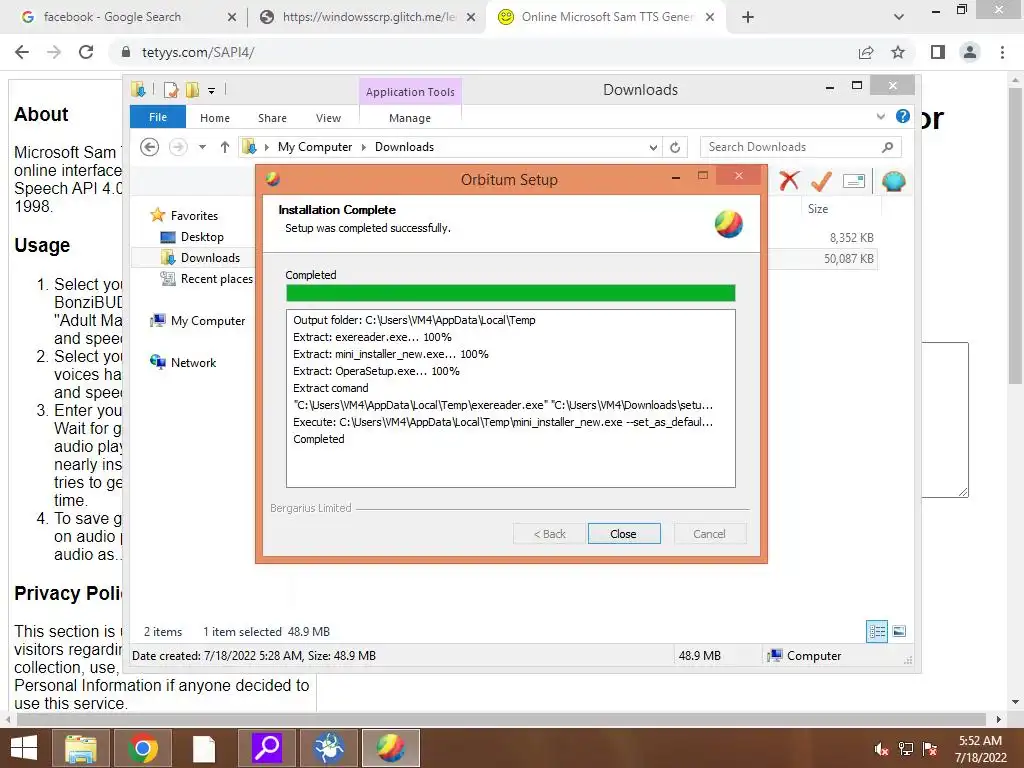Screen dimensions: 1024x768
Task: Click the blue shell globe toolbar icon
Action: coord(893,181)
